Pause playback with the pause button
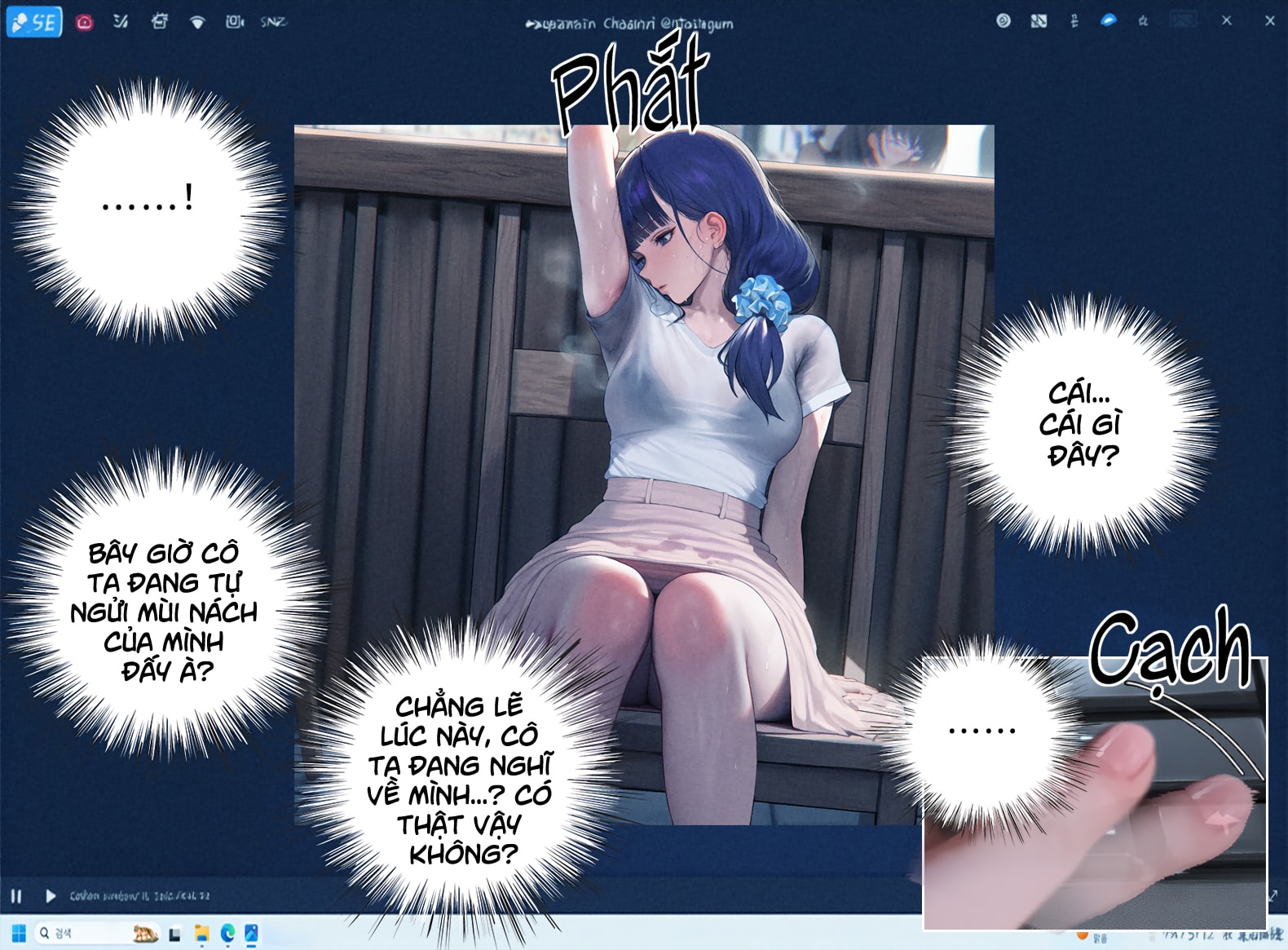This screenshot has width=1288, height=950. tap(16, 896)
